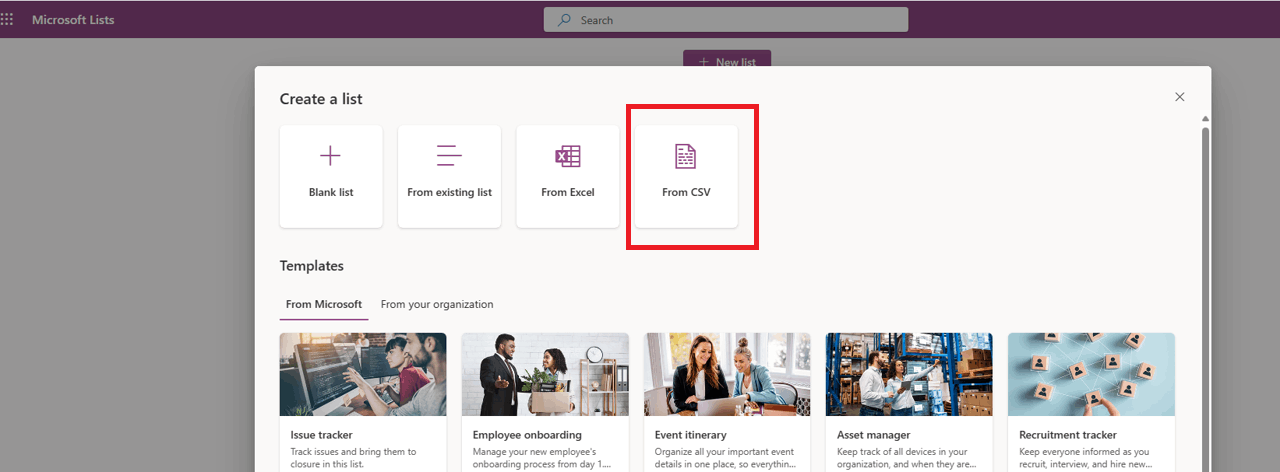1280x472 pixels.
Task: Click the Asset manager title text
Action: tap(873, 435)
